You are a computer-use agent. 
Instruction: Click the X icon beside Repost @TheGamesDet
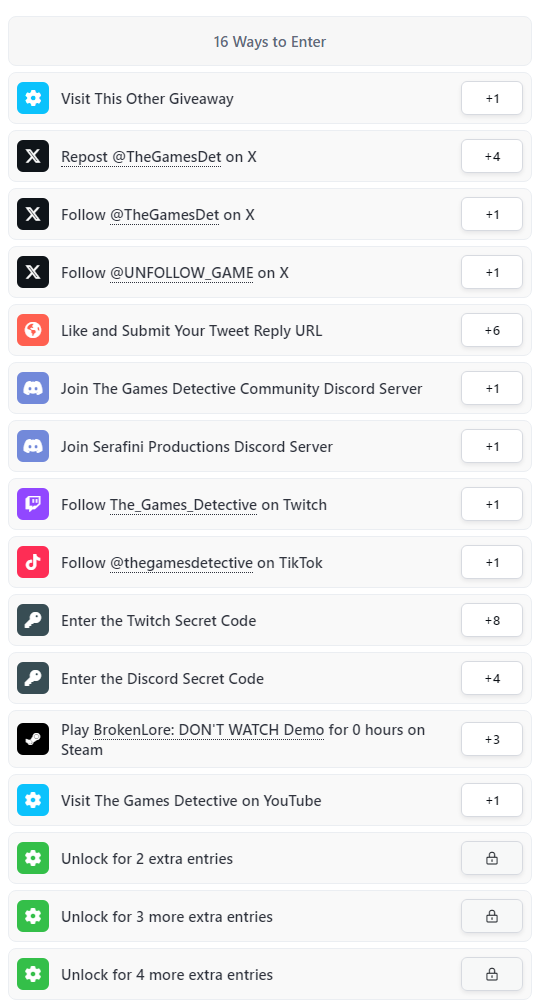[x=33, y=157]
